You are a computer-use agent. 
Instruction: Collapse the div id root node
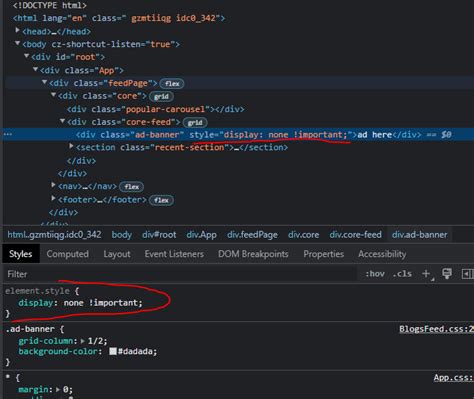[26, 56]
